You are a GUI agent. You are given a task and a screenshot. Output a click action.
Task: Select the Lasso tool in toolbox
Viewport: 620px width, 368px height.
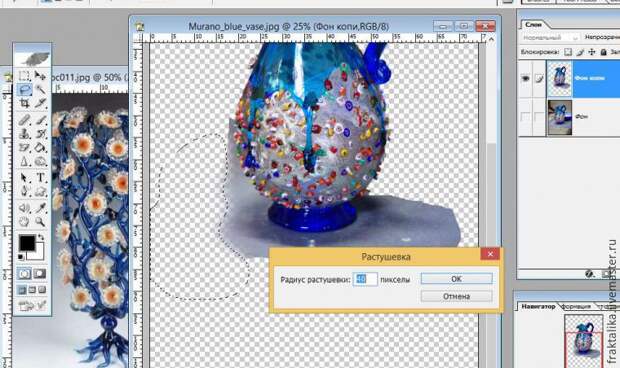(25, 89)
